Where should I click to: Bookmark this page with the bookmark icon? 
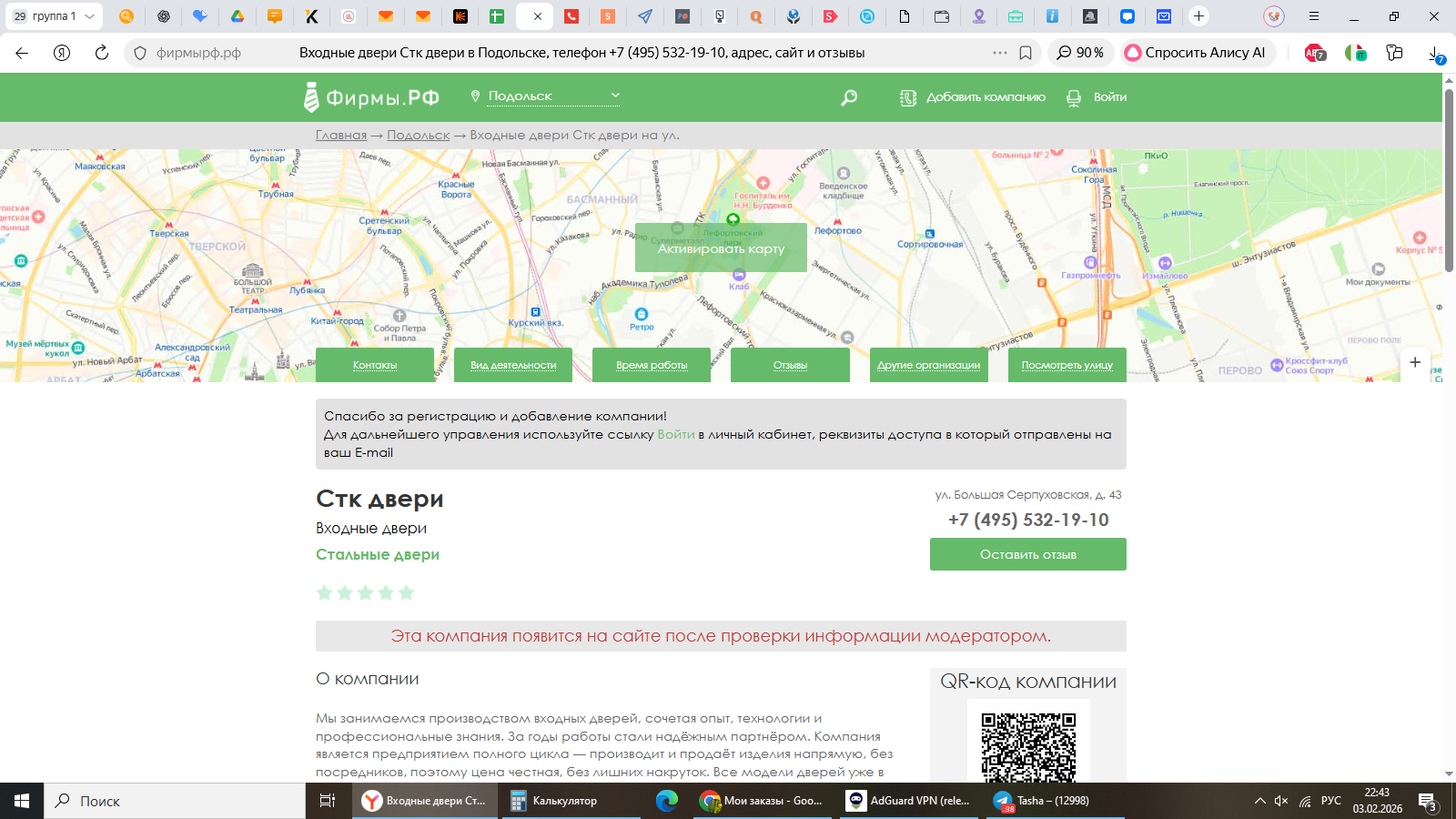1026,53
